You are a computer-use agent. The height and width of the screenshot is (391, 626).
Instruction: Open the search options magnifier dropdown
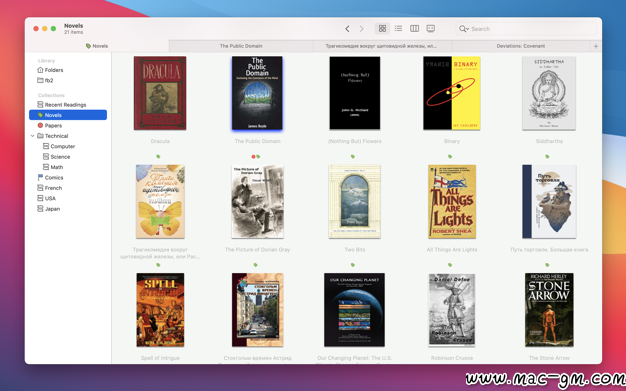[464, 29]
